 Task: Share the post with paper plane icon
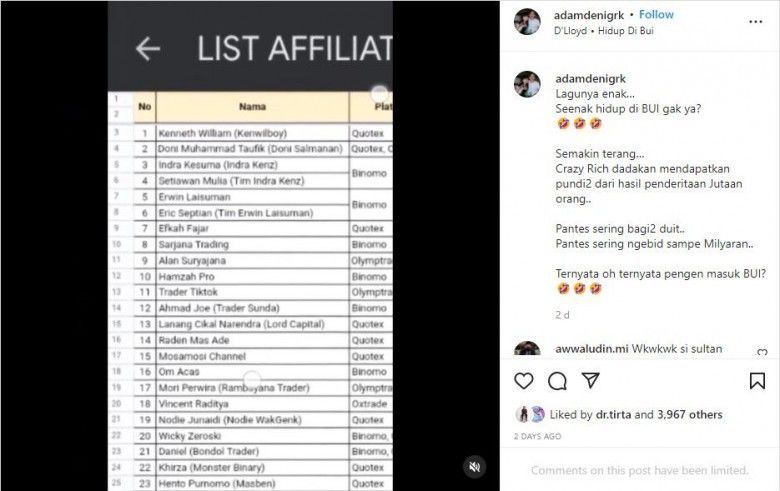pos(591,381)
